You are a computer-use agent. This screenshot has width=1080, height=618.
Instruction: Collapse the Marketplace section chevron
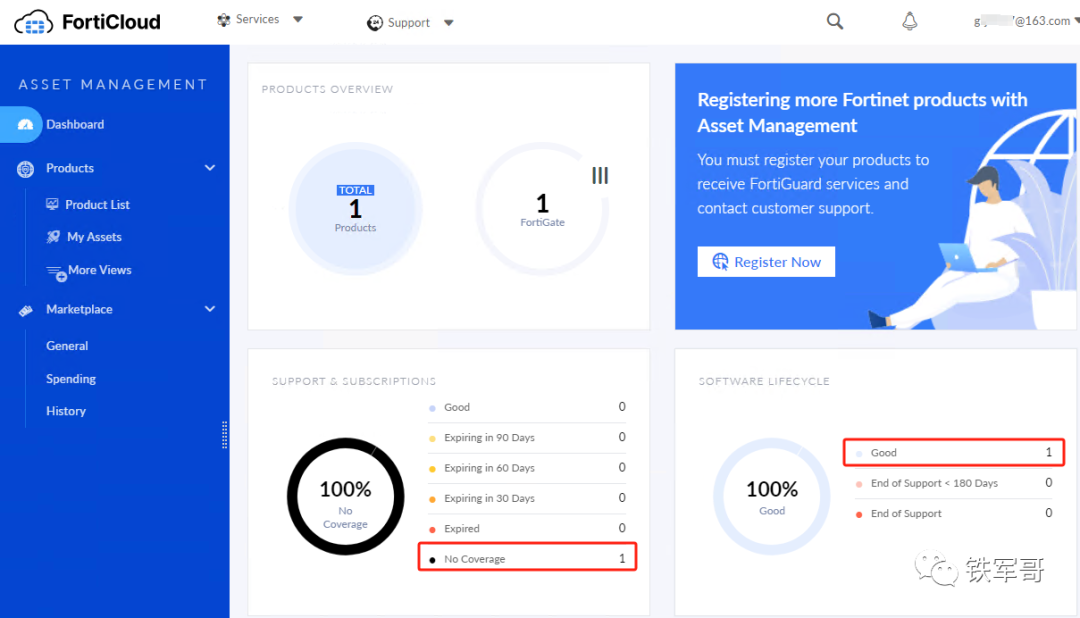[210, 309]
